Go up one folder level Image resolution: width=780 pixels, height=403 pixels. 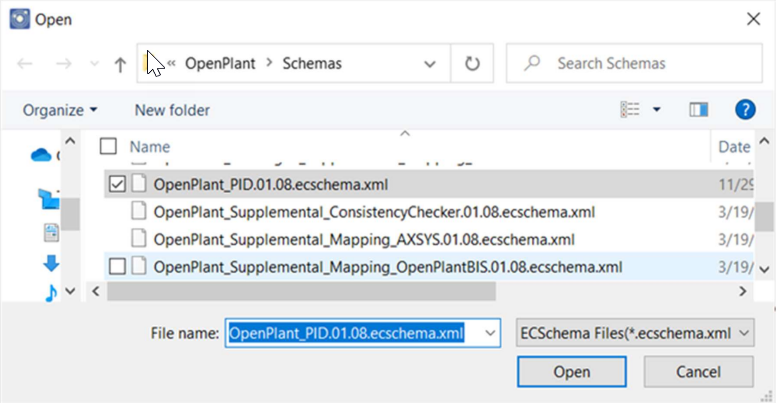click(120, 64)
